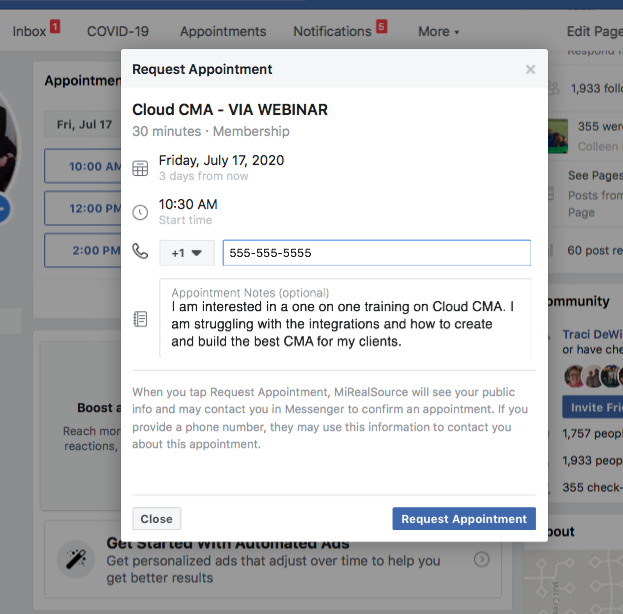Viewport: 623px width, 614px height.
Task: Click the blue Request Appointment button
Action: coord(464,519)
